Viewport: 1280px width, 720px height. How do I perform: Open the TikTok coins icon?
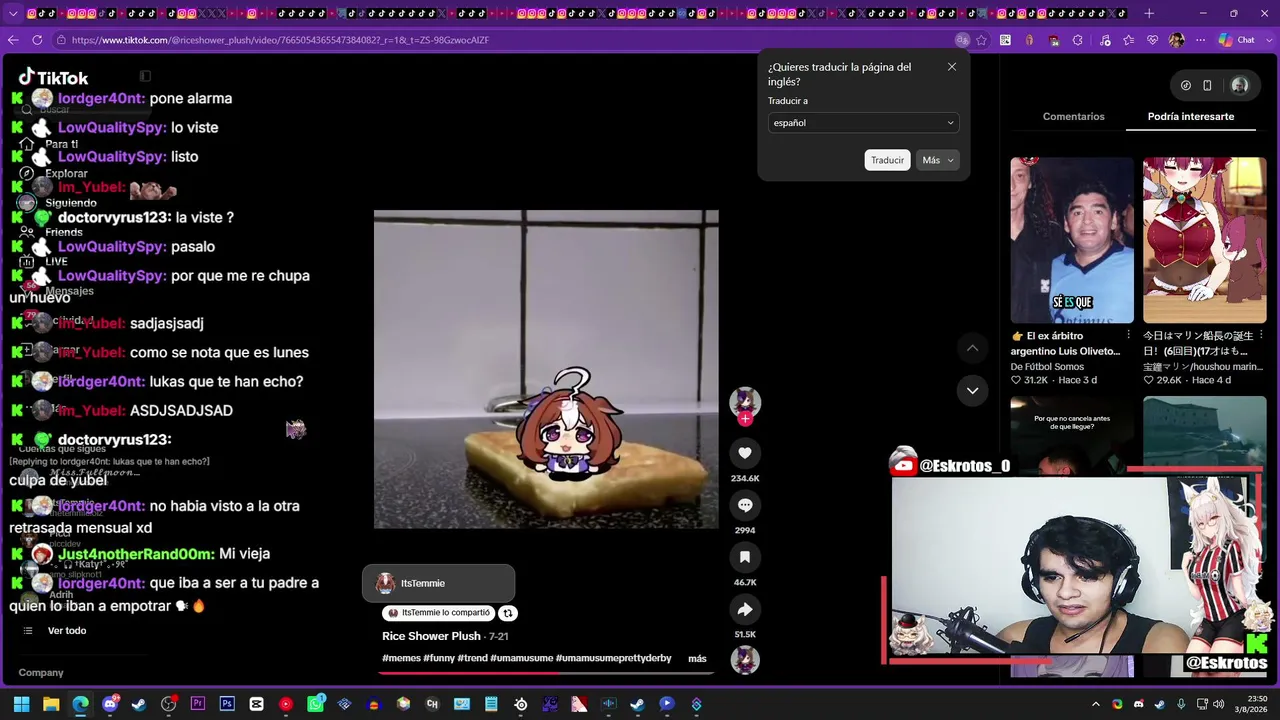point(1186,85)
